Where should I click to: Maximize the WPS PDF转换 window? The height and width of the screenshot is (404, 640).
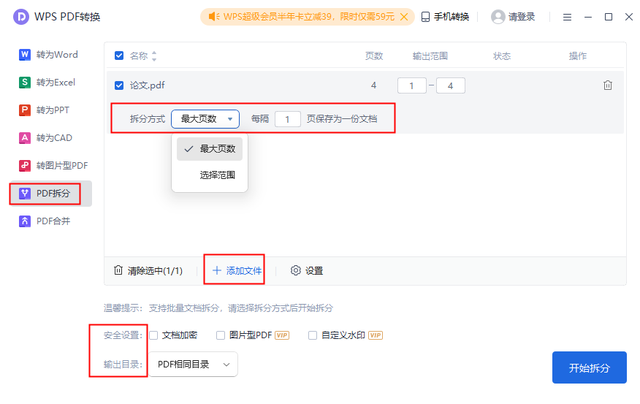coord(608,17)
